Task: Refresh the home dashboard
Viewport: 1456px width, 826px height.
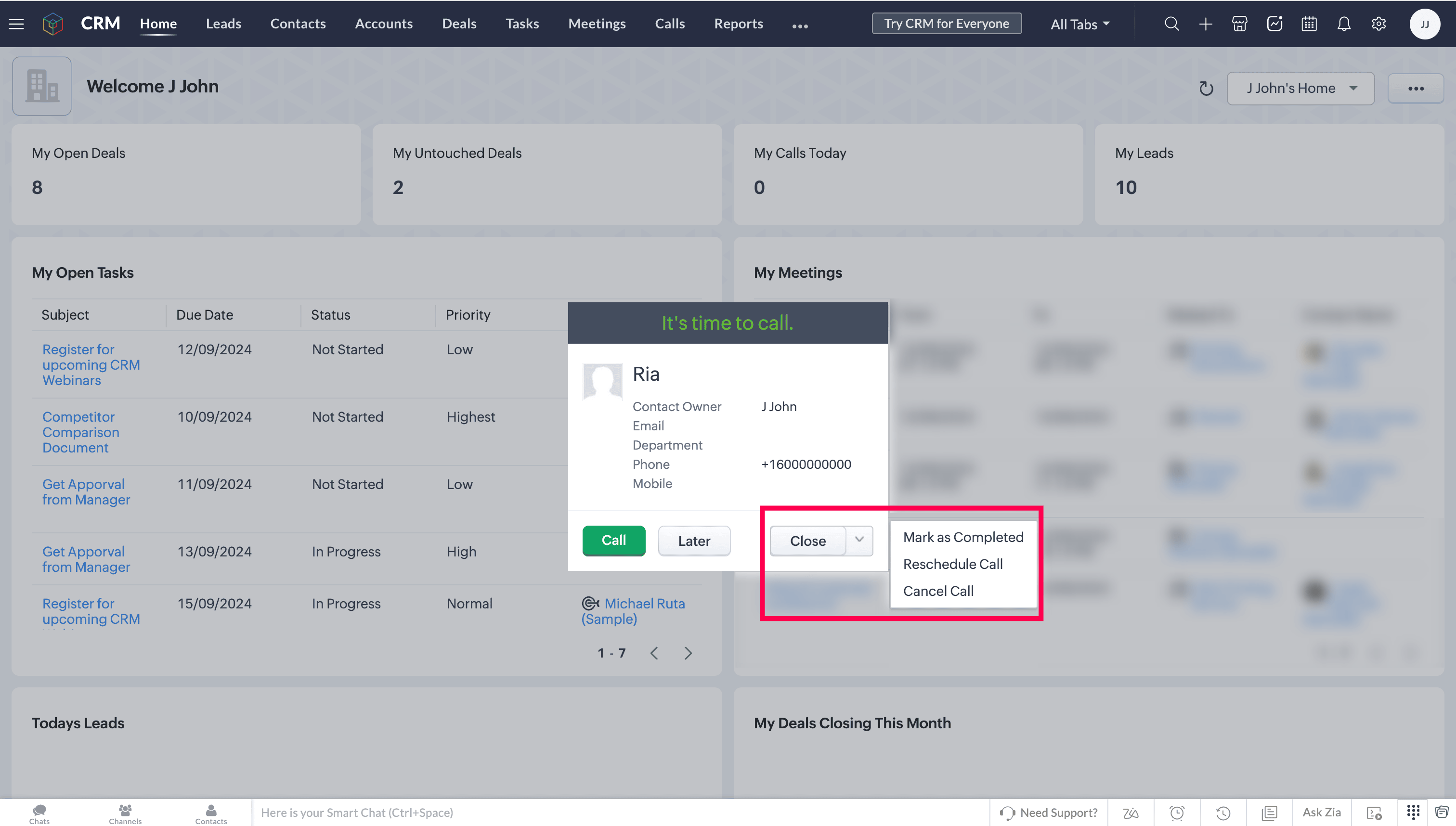Action: pyautogui.click(x=1206, y=89)
